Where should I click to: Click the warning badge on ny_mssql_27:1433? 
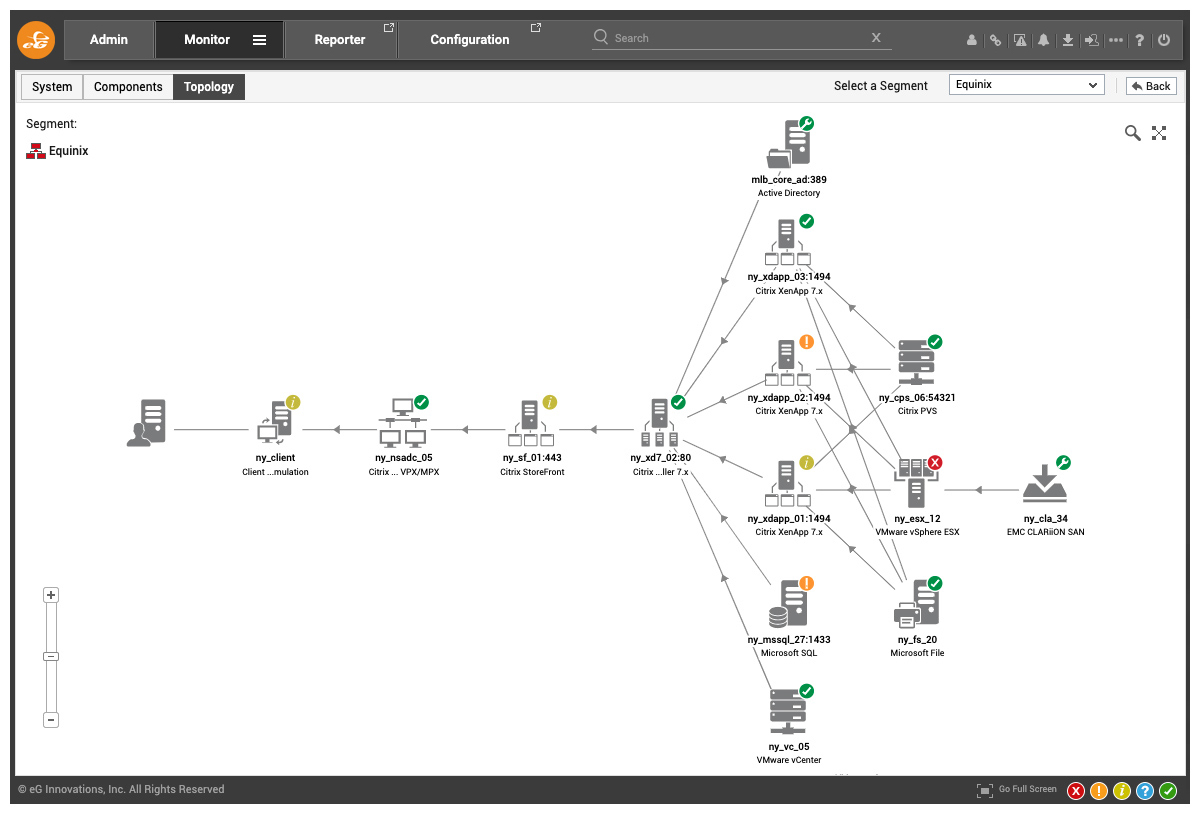tap(806, 583)
